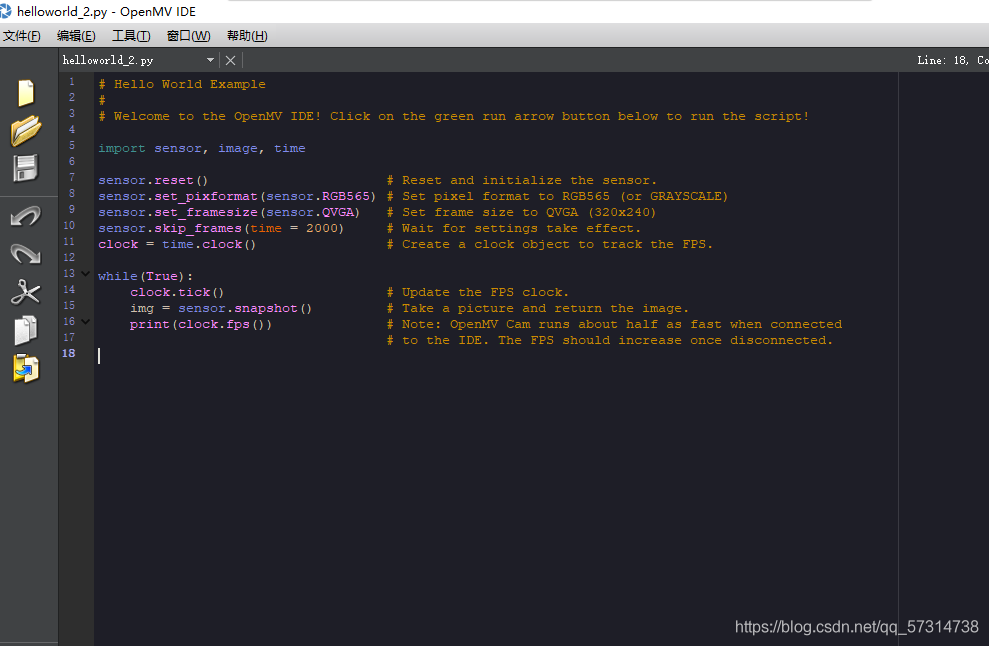The image size is (989, 646).
Task: Close the helloworld_2.py document with X
Action: 230,61
